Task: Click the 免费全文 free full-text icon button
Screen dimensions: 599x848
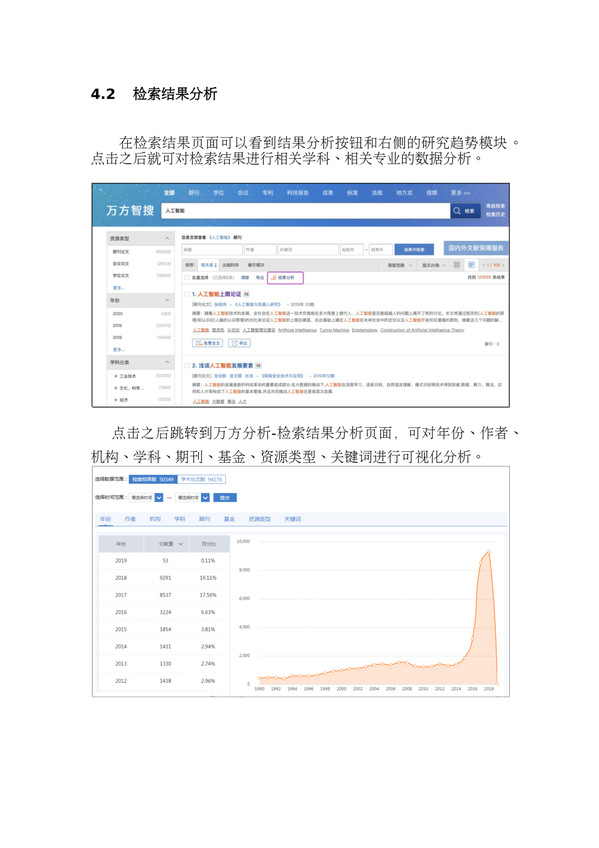Action: click(207, 343)
